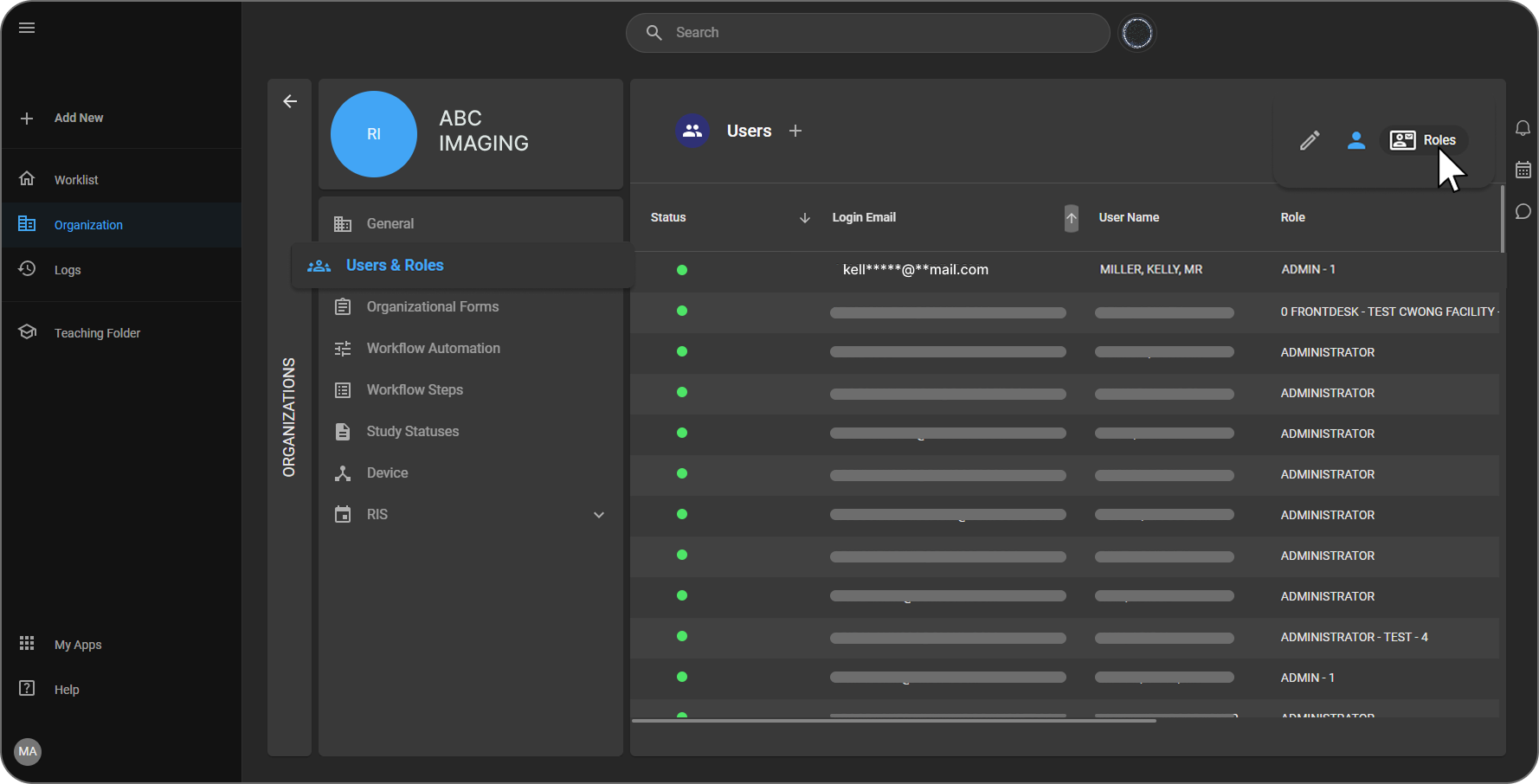Go to Worklist in sidebar
This screenshot has height=784, width=1539.
click(x=76, y=180)
